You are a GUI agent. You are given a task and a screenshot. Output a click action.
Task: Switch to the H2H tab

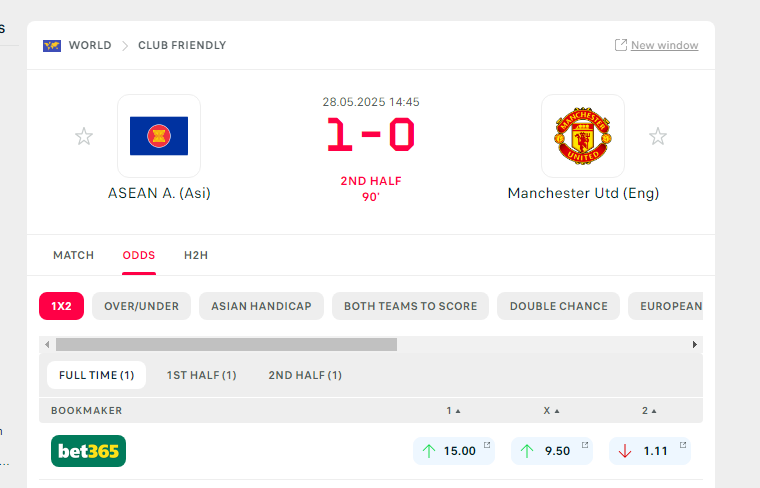[x=196, y=255]
